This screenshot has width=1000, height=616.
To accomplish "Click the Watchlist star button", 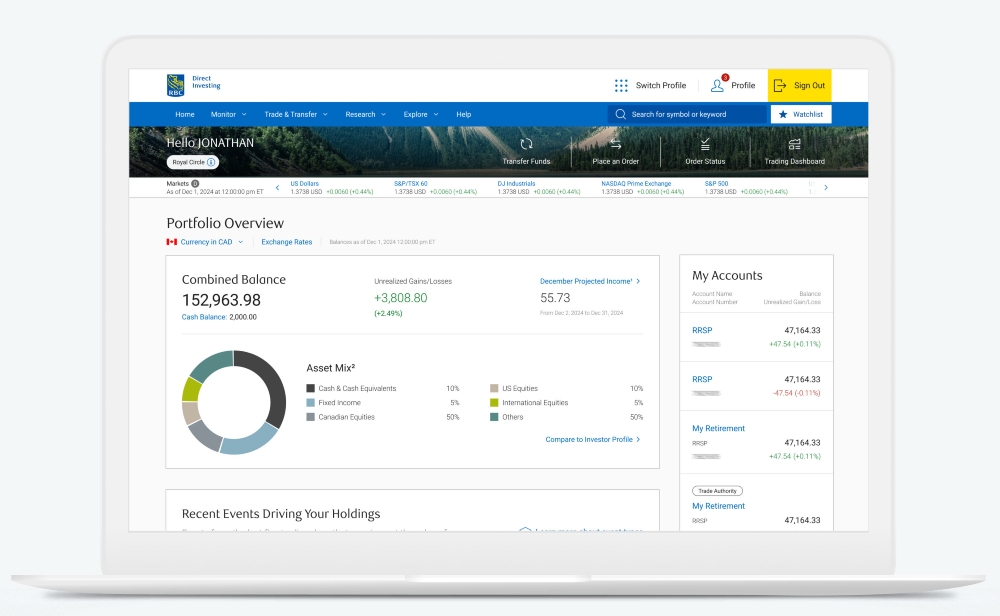I will (801, 114).
